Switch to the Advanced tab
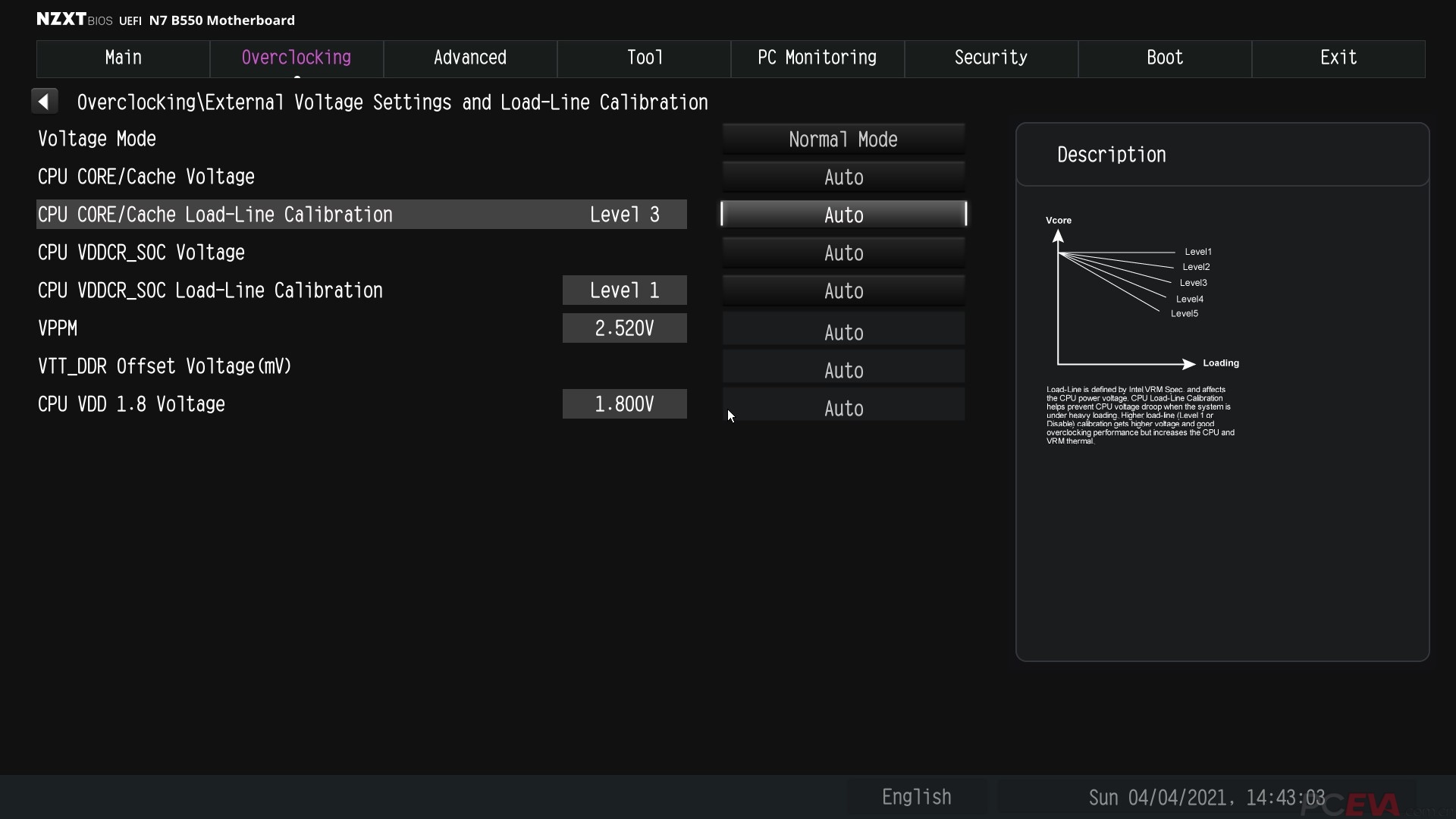 click(469, 58)
